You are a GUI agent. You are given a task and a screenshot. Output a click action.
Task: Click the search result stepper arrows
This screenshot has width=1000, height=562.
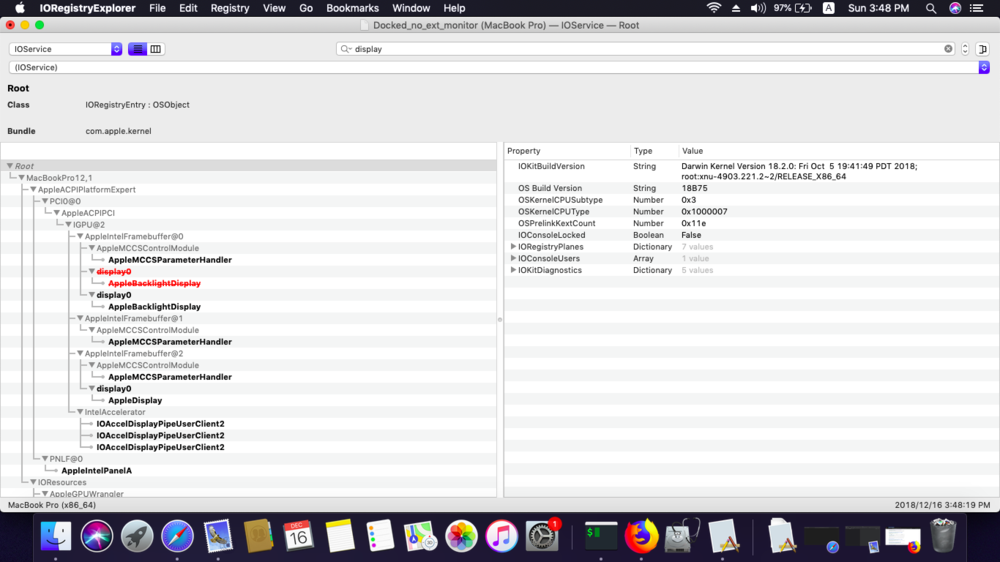pyautogui.click(x=965, y=49)
